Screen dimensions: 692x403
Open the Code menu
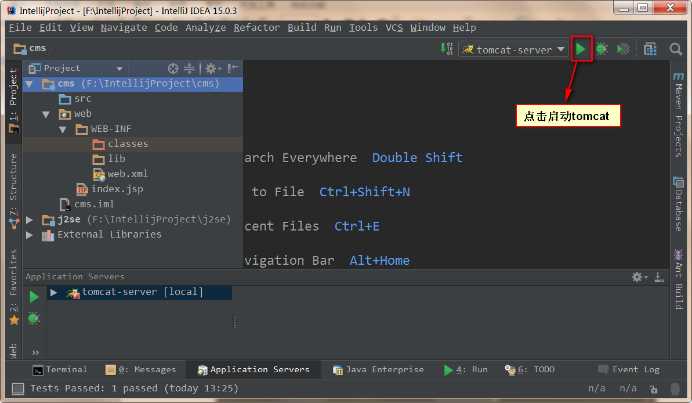[166, 27]
